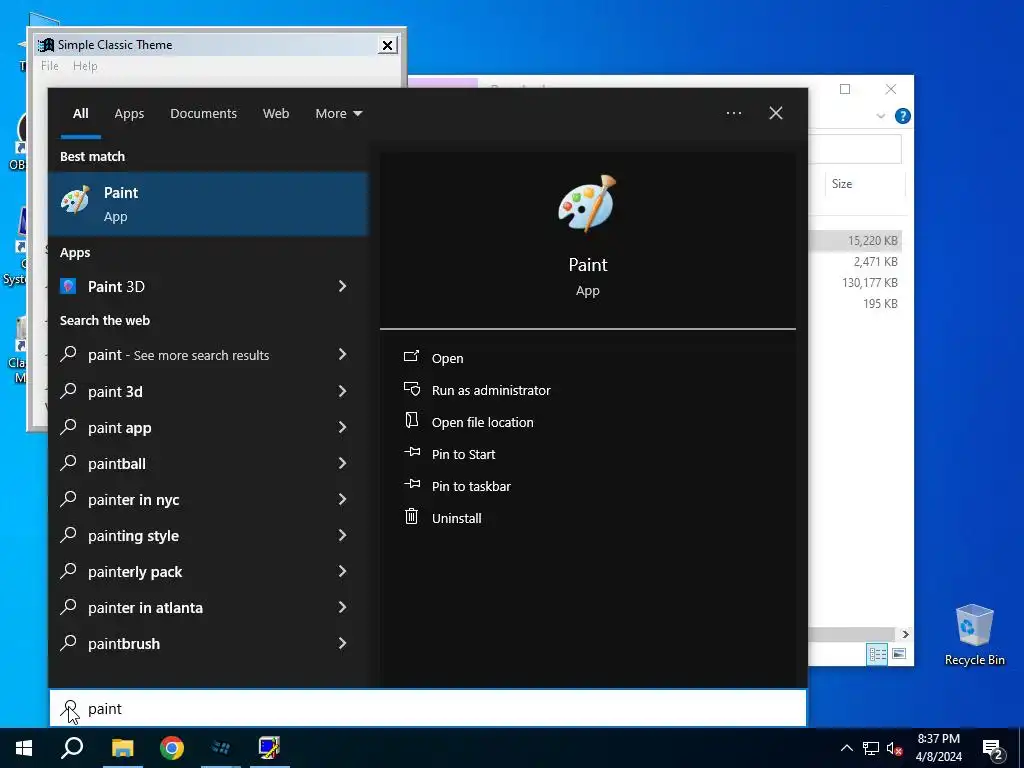This screenshot has width=1024, height=768.
Task: Close the search panel with the X
Action: (776, 113)
